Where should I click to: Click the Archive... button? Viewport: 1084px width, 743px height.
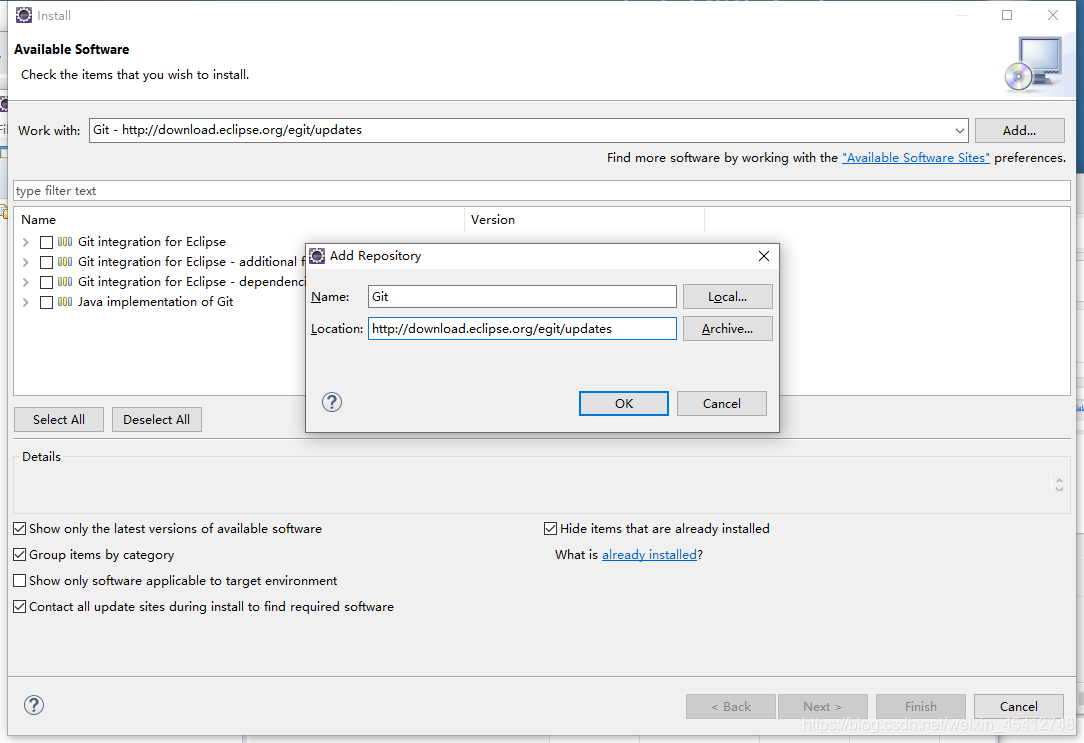(727, 329)
